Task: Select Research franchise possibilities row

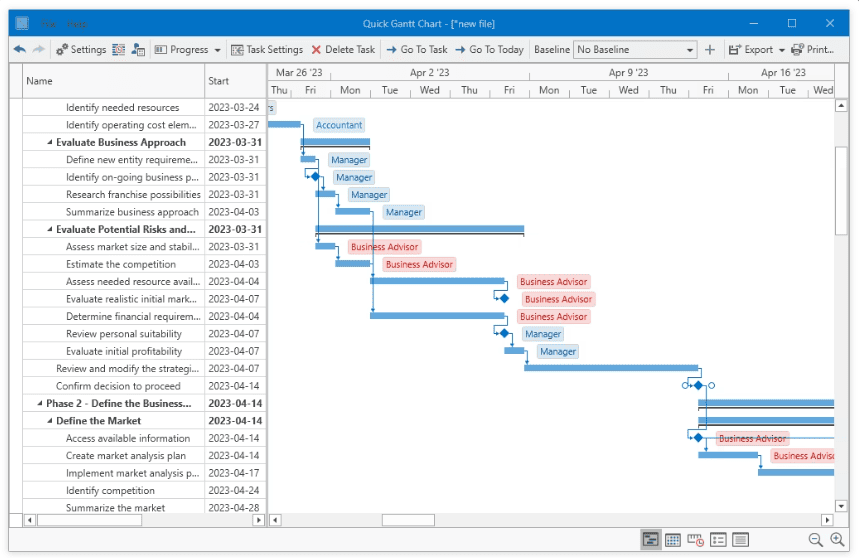Action: [144, 194]
